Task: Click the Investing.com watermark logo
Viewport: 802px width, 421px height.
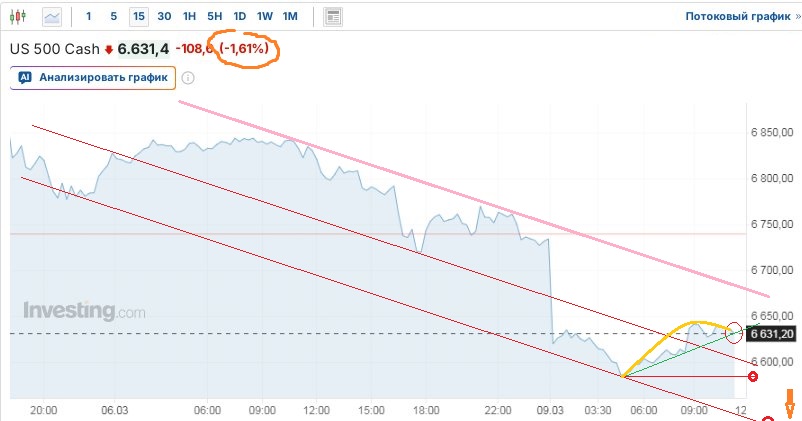Action: [x=84, y=312]
